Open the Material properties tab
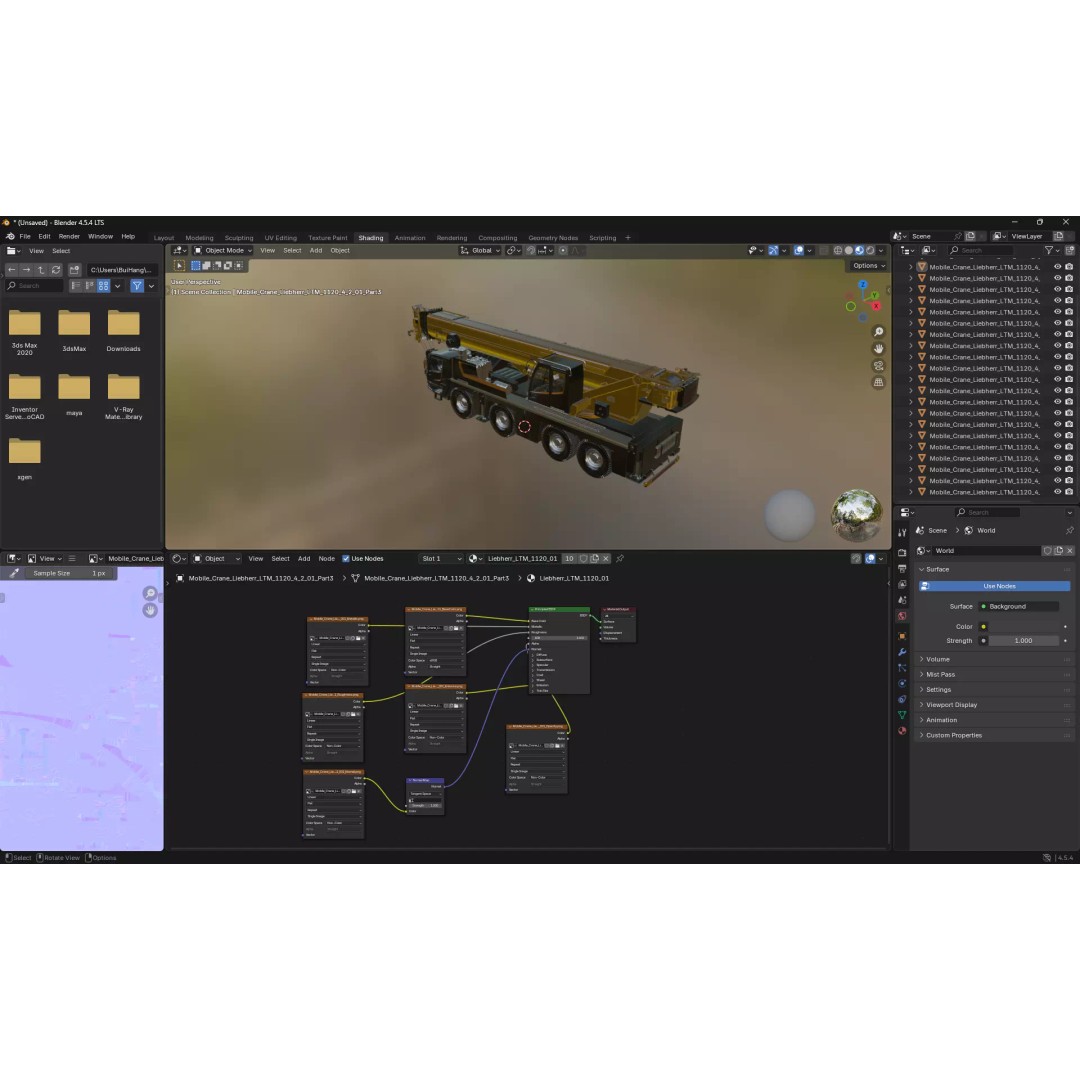Image resolution: width=1080 pixels, height=1080 pixels. [902, 731]
